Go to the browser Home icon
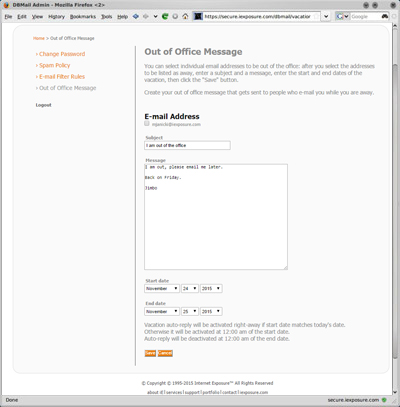The image size is (400, 407). [x=185, y=16]
